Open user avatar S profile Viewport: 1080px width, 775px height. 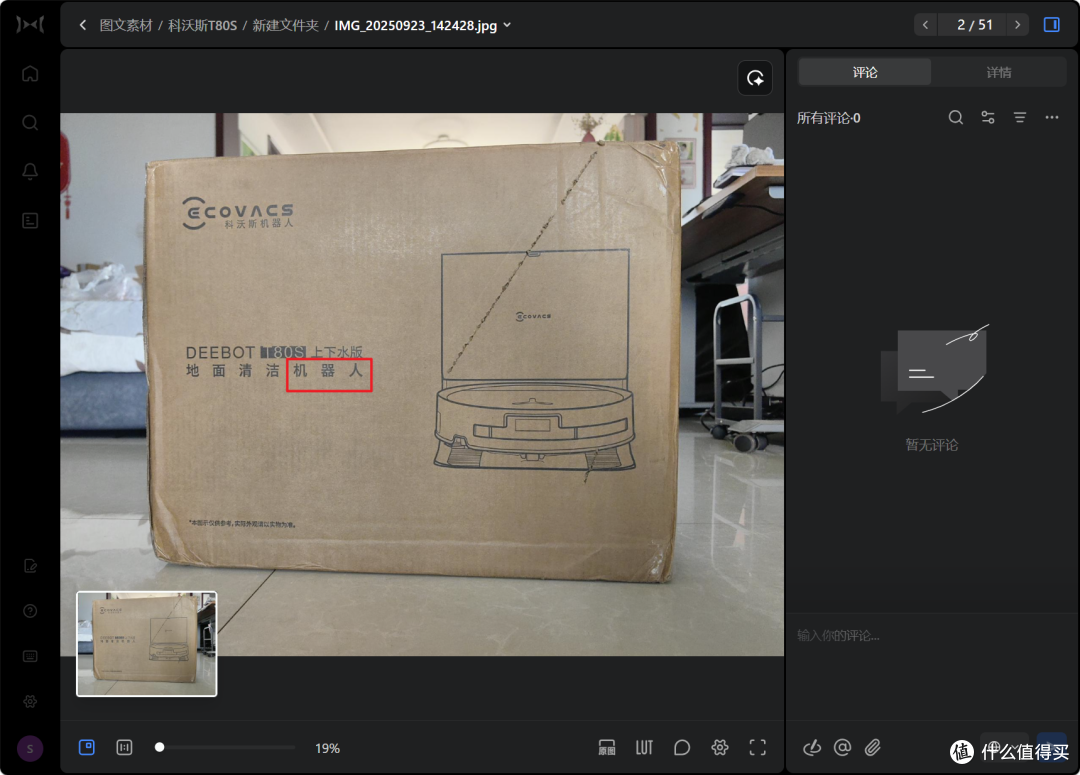point(30,749)
